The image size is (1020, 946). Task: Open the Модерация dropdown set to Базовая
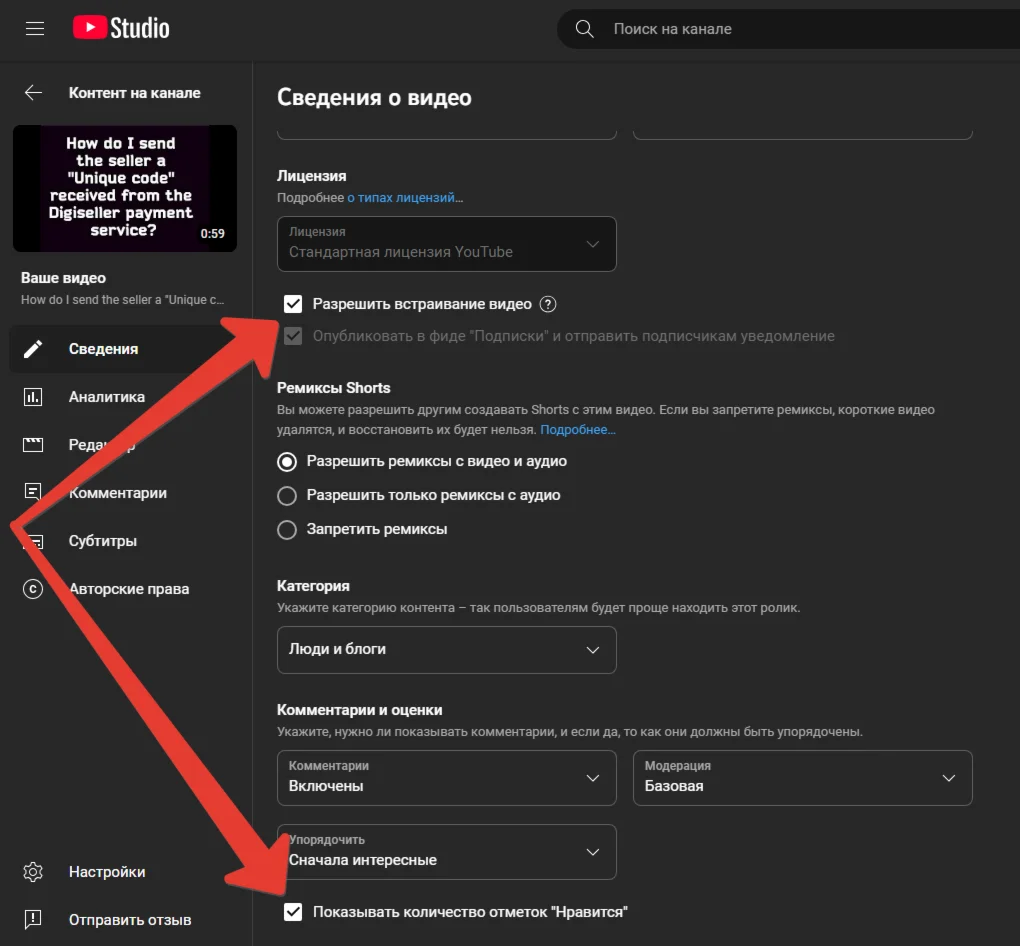[x=802, y=778]
